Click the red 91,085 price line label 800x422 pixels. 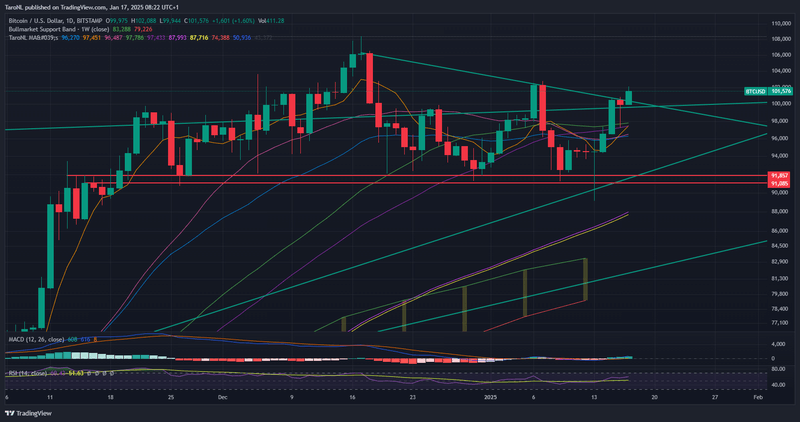(x=779, y=183)
